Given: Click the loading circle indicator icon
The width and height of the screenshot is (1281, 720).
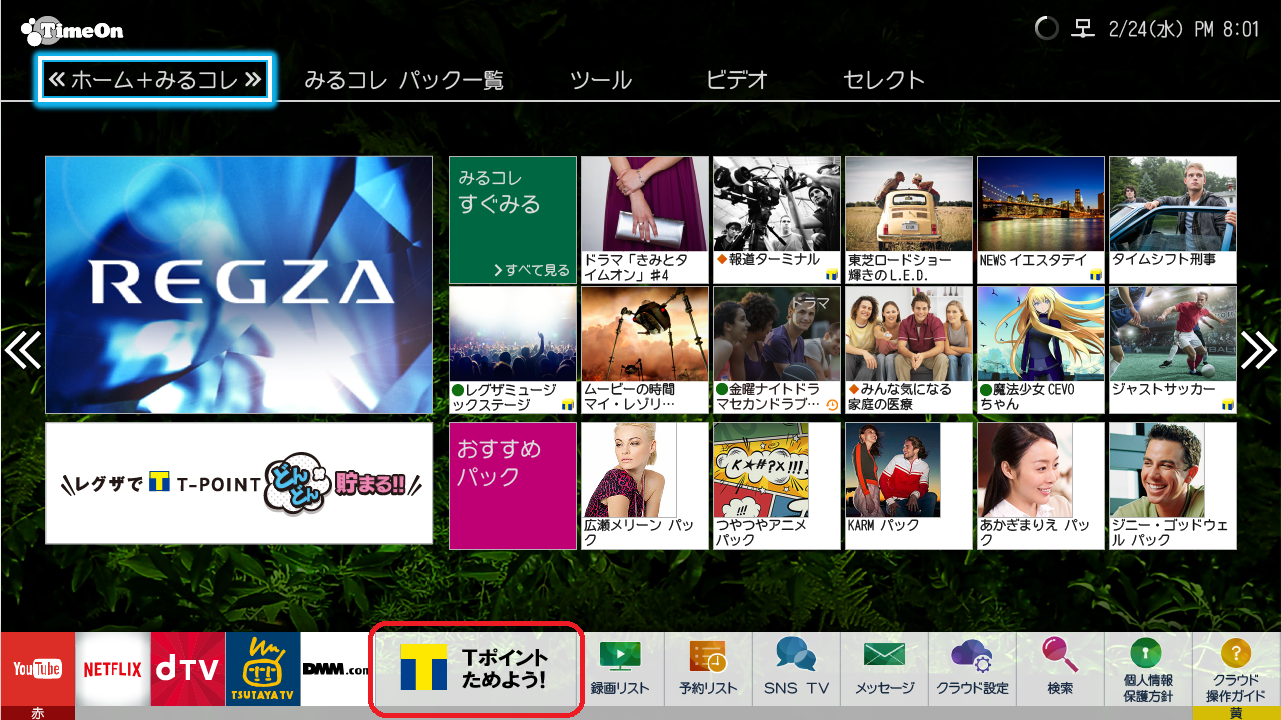Looking at the screenshot, I should coord(1046,28).
